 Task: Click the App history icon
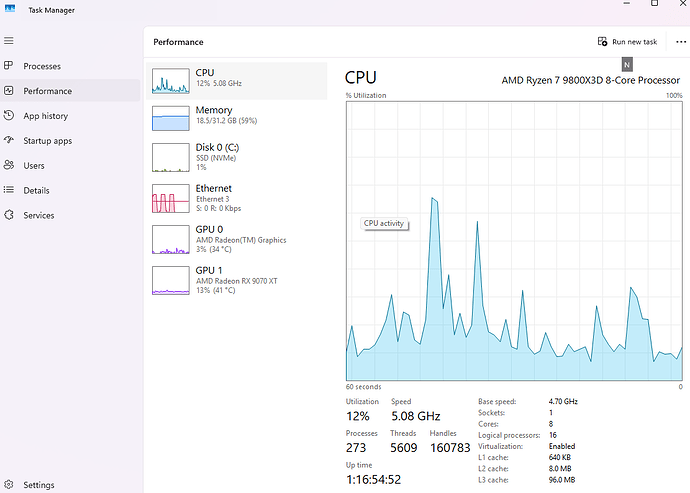pyautogui.click(x=9, y=116)
